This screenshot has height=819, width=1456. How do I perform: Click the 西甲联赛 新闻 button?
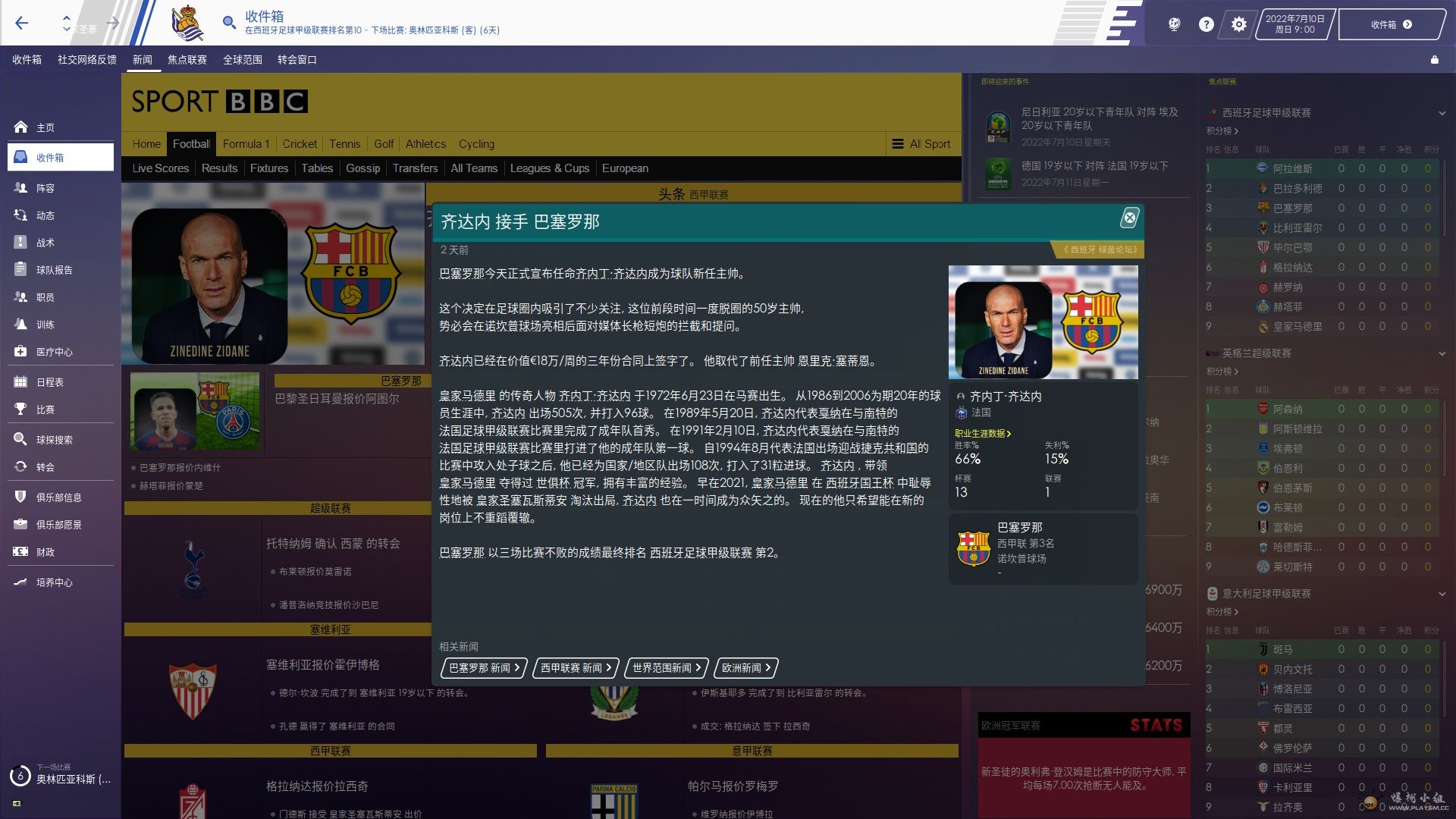576,668
